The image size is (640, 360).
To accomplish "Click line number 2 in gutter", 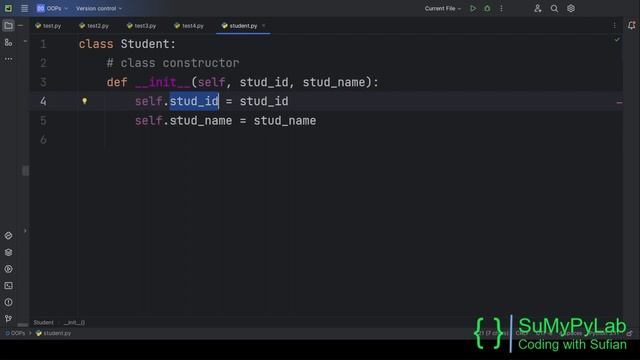I will click(x=43, y=63).
